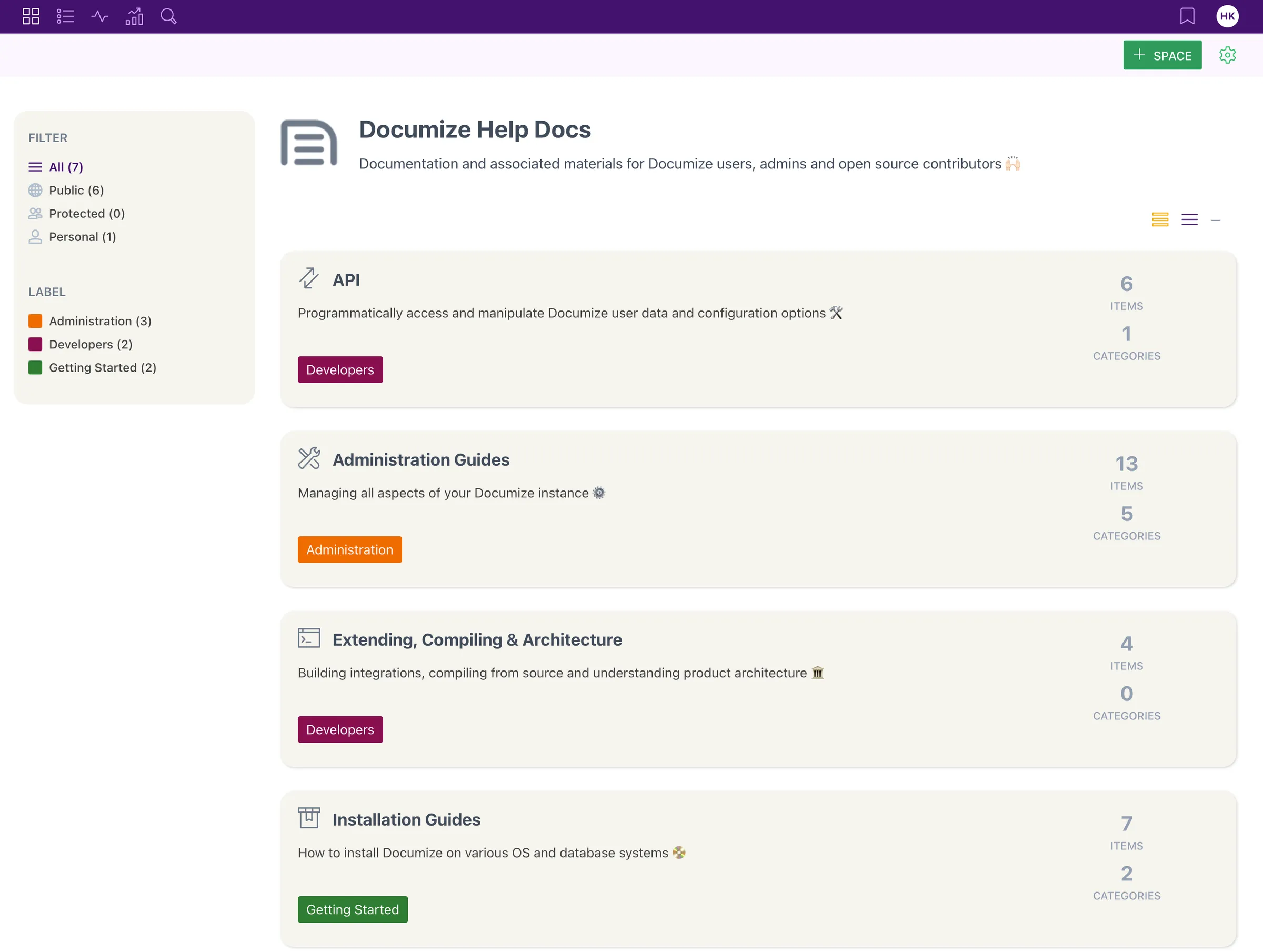Open the dashboard grid view icon
This screenshot has width=1263, height=952.
[31, 16]
